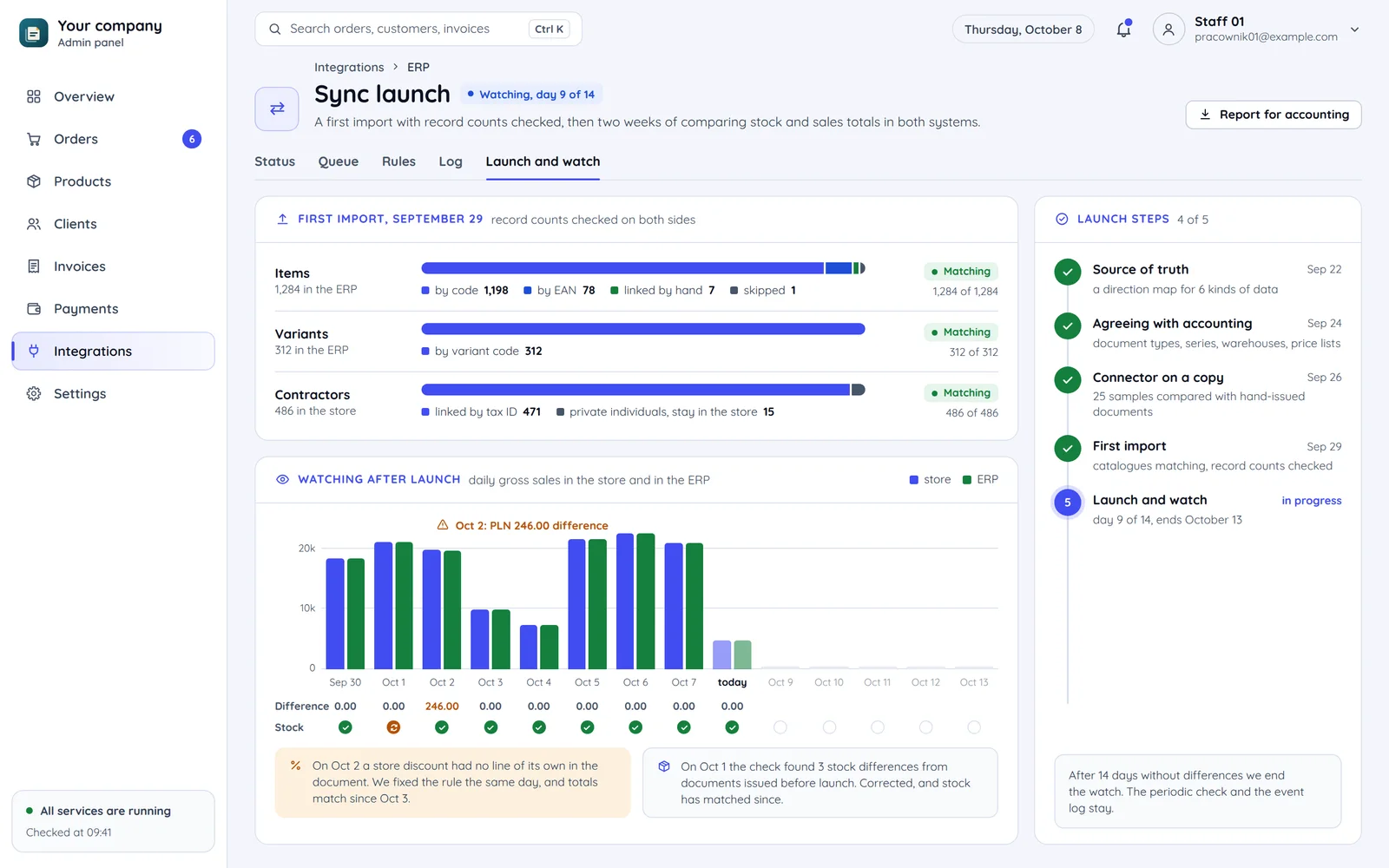Open Payments via its wallet icon

click(x=34, y=309)
